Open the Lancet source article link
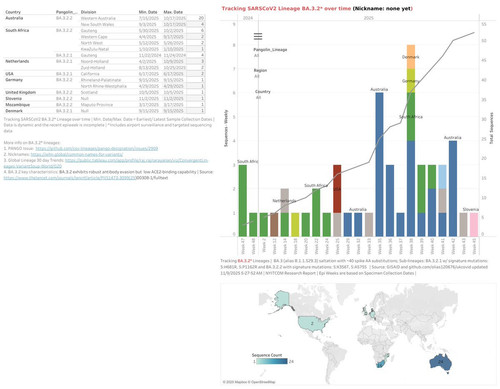 coord(70,178)
